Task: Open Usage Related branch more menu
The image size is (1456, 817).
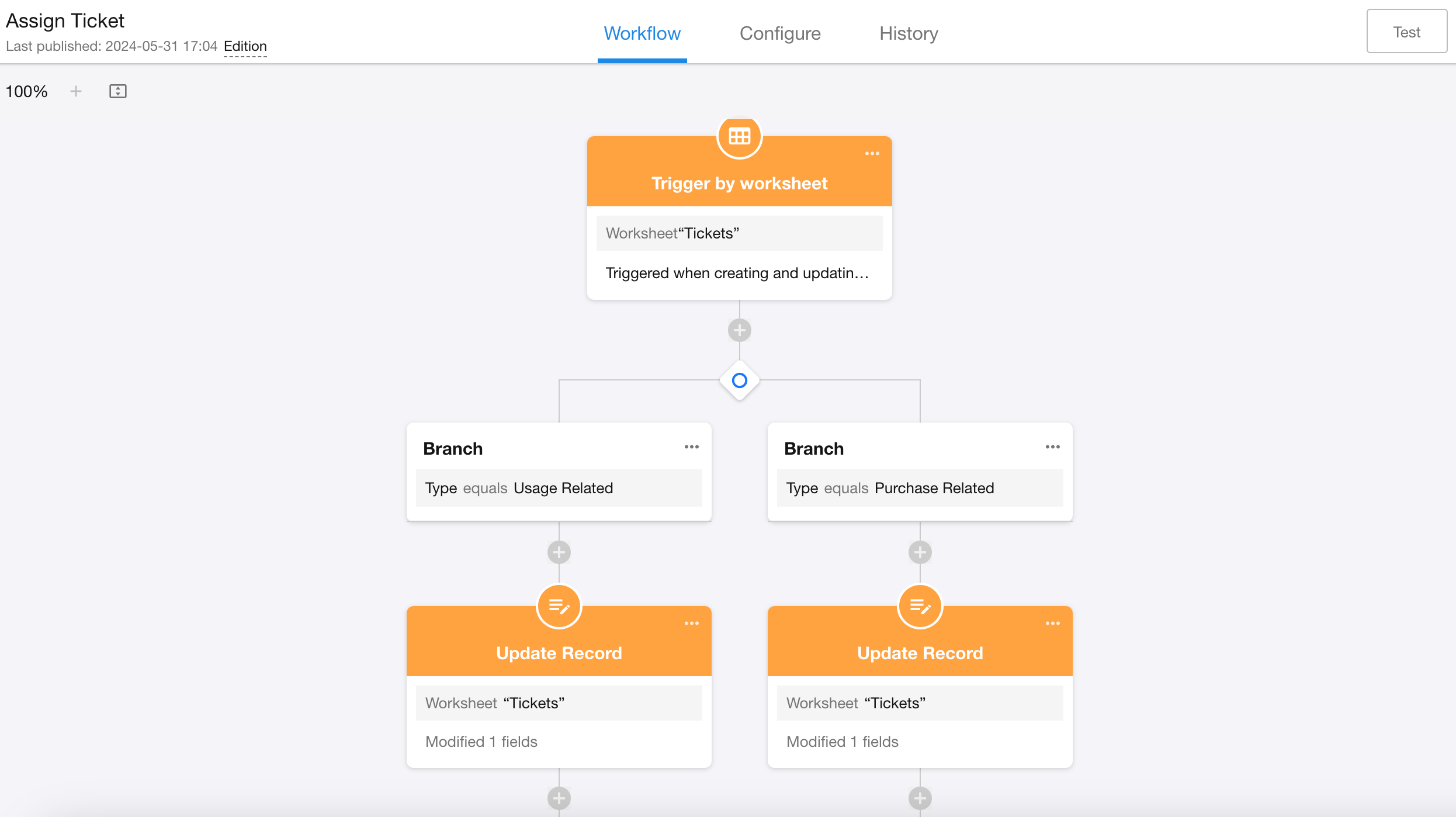Action: click(x=691, y=447)
